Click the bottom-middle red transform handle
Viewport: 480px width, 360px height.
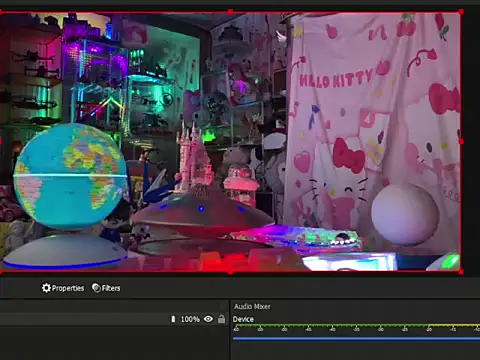click(x=230, y=272)
